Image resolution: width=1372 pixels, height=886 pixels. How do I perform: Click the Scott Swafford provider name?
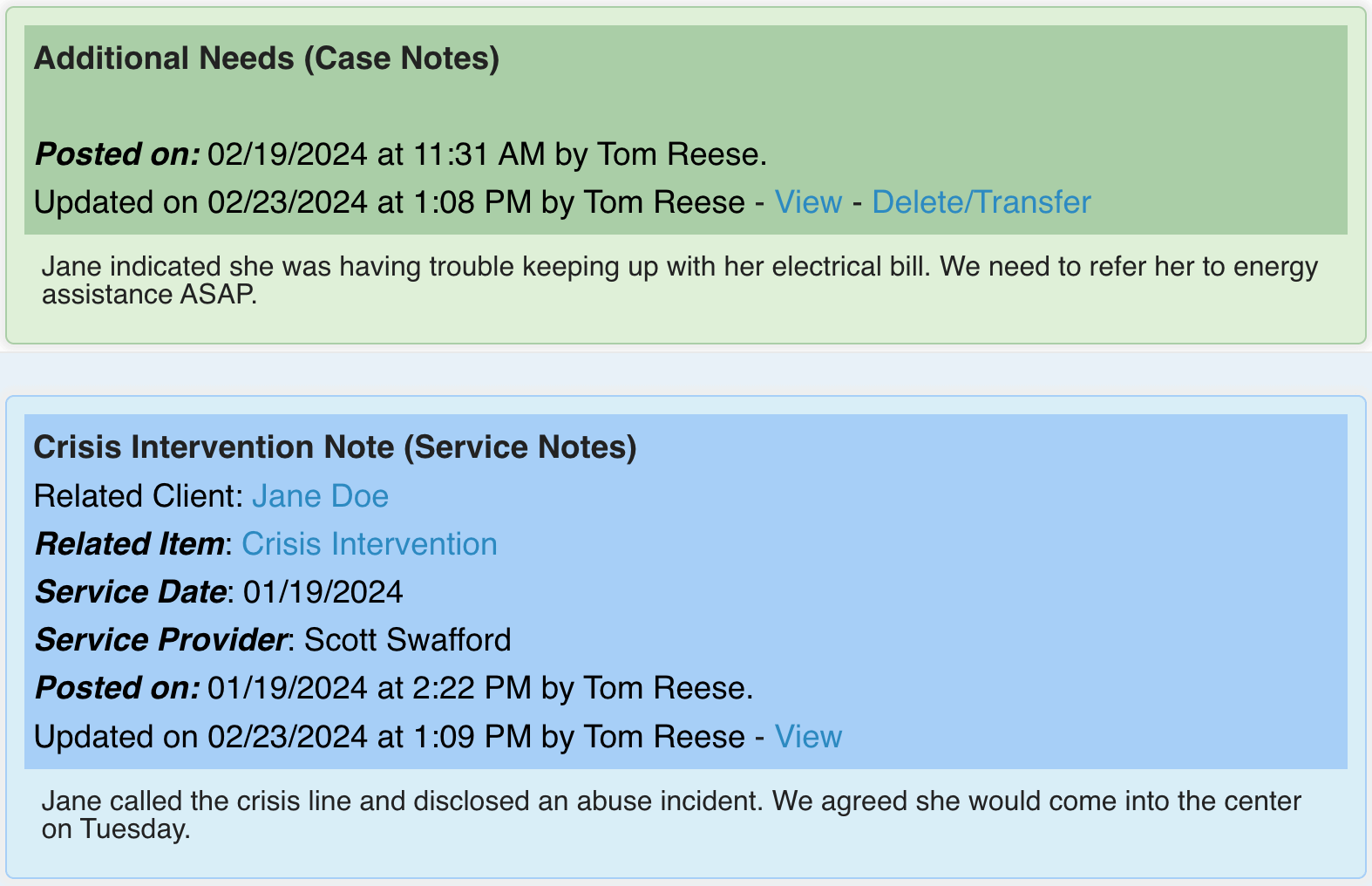407,640
